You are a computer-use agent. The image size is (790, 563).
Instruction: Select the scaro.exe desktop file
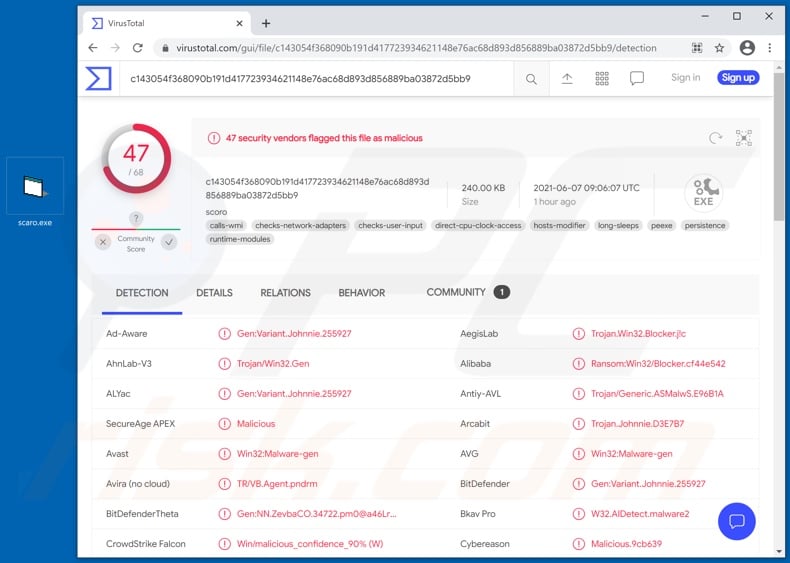35,192
